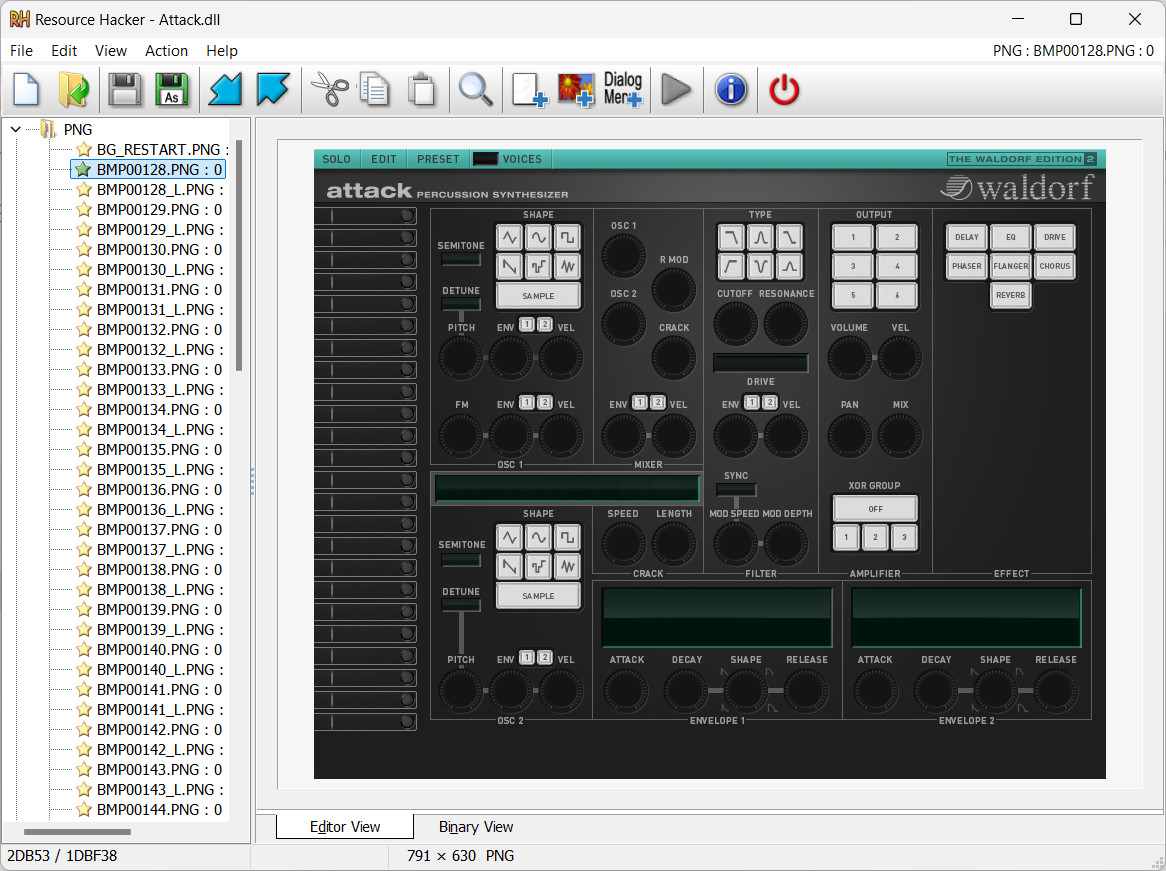This screenshot has height=871, width=1166.
Task: Click the star icon beside BMP00132.PNG
Action: (x=84, y=330)
